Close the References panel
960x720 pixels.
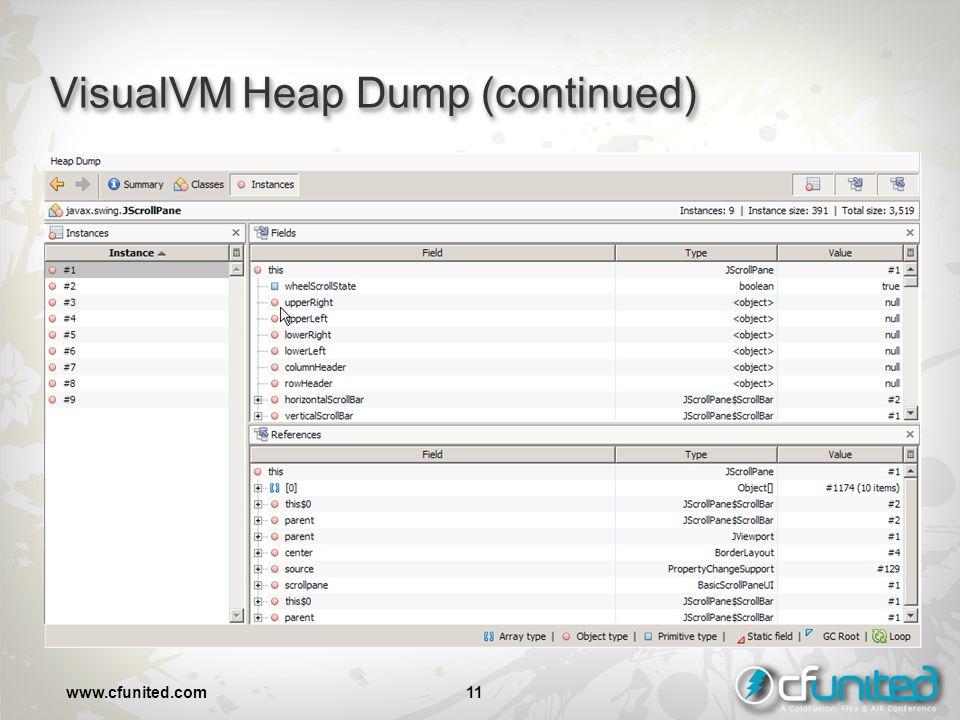tap(910, 434)
